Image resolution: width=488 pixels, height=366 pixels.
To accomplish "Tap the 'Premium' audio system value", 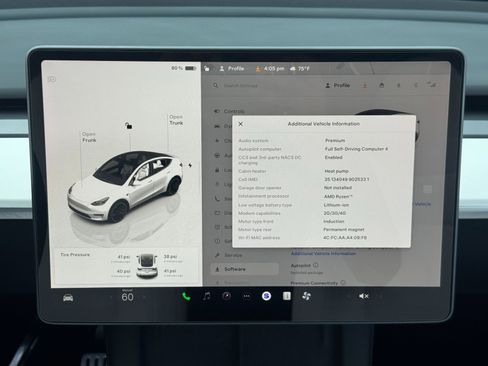I will point(335,140).
